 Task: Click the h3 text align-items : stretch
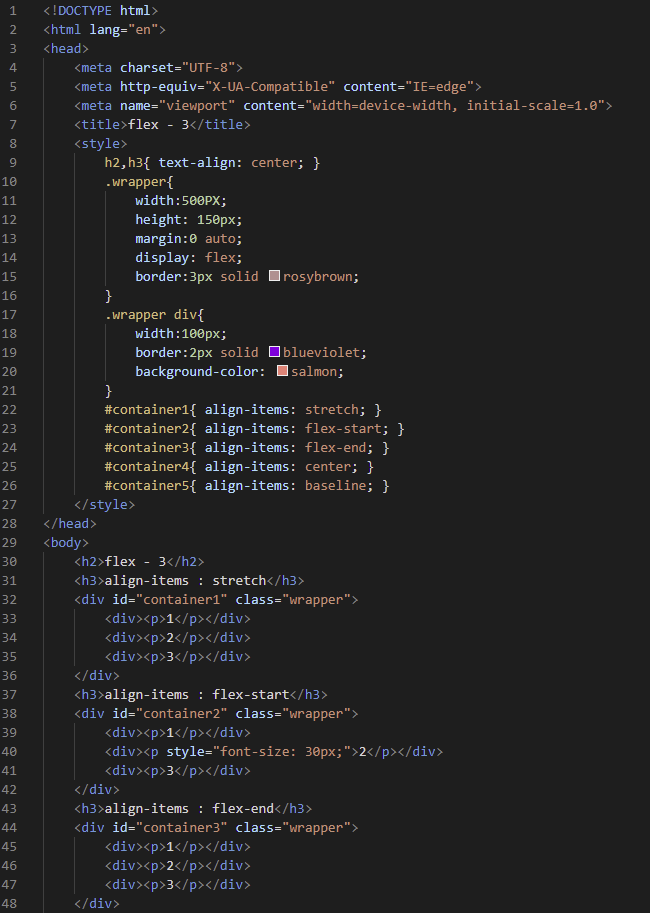coord(185,581)
